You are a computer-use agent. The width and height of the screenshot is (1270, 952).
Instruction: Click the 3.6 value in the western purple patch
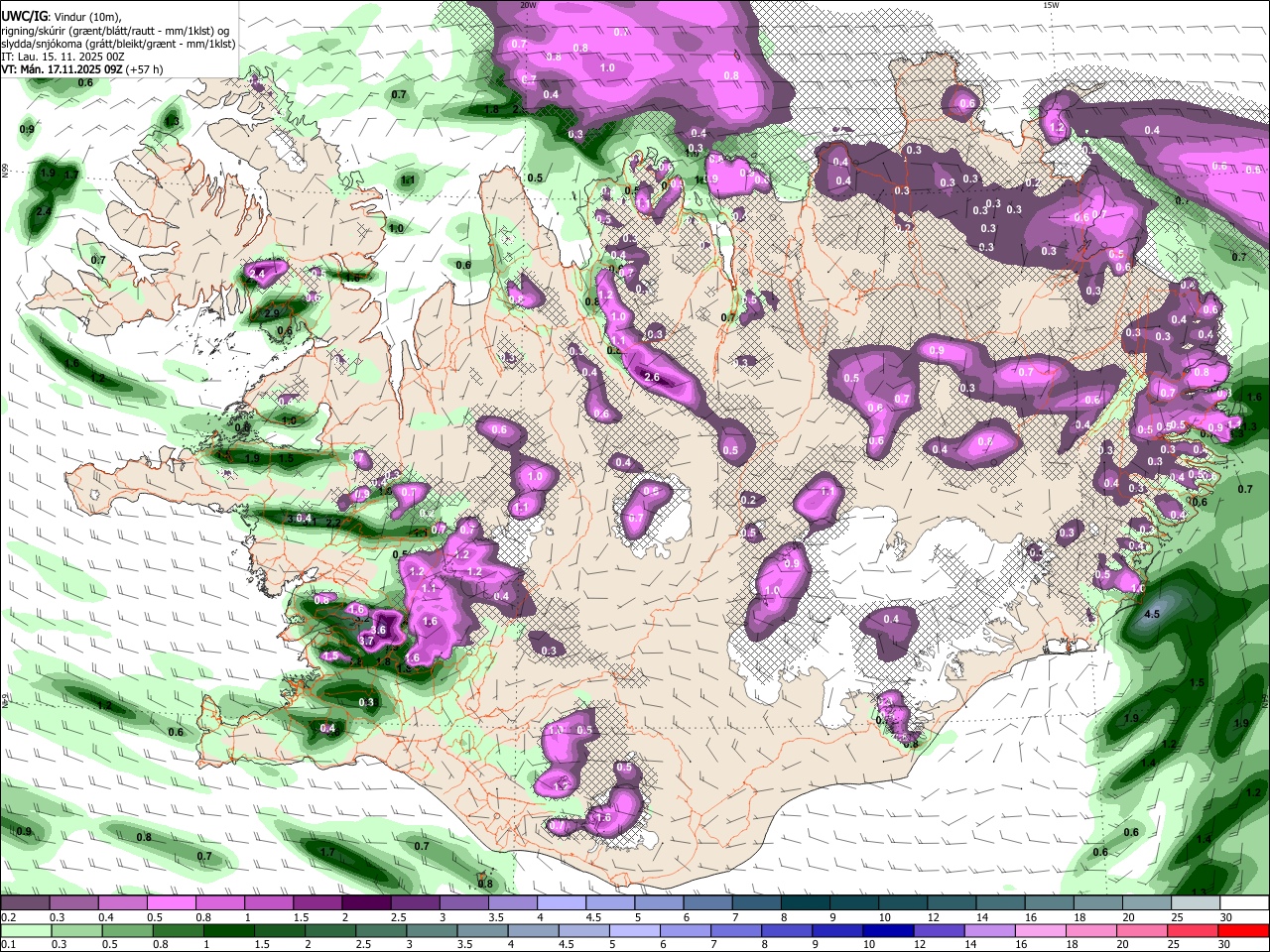[x=378, y=630]
